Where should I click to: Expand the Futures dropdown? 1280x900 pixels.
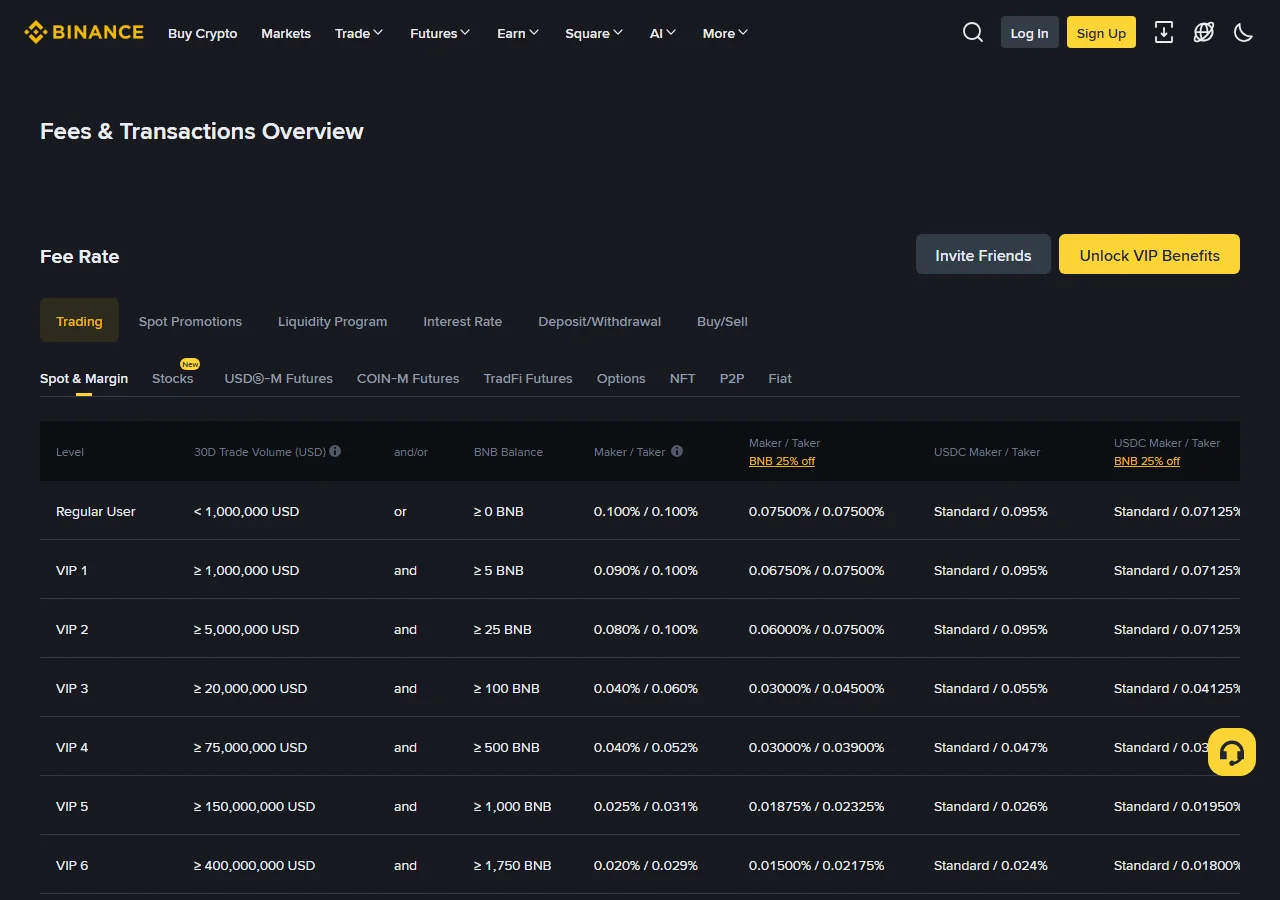[440, 33]
